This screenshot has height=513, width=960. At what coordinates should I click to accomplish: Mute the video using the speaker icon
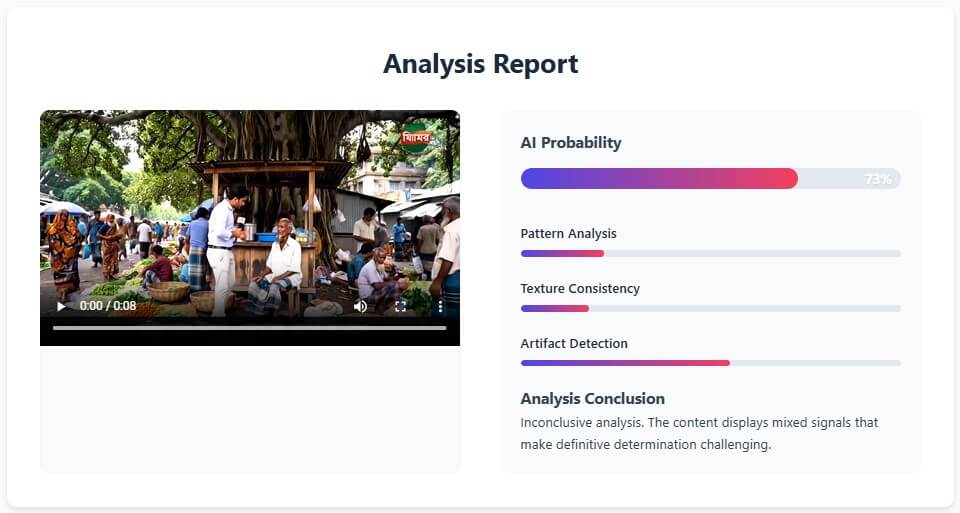point(361,306)
